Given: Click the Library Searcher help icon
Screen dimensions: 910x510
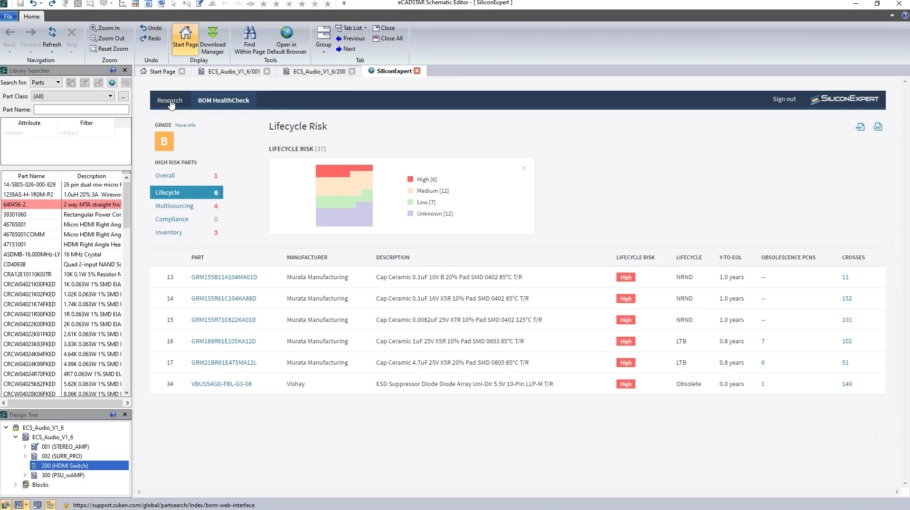Looking at the screenshot, I should (x=113, y=70).
